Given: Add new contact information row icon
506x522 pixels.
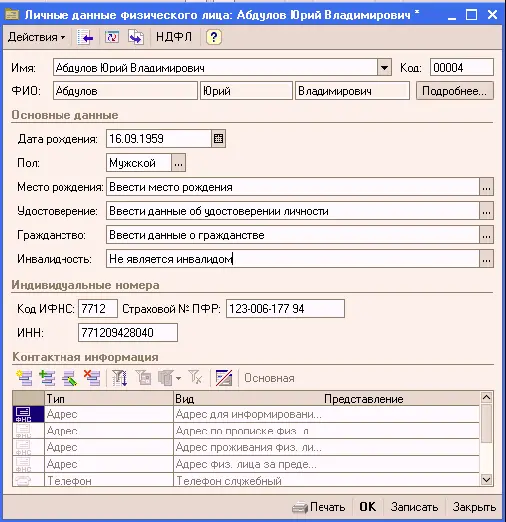Looking at the screenshot, I should click(24, 378).
